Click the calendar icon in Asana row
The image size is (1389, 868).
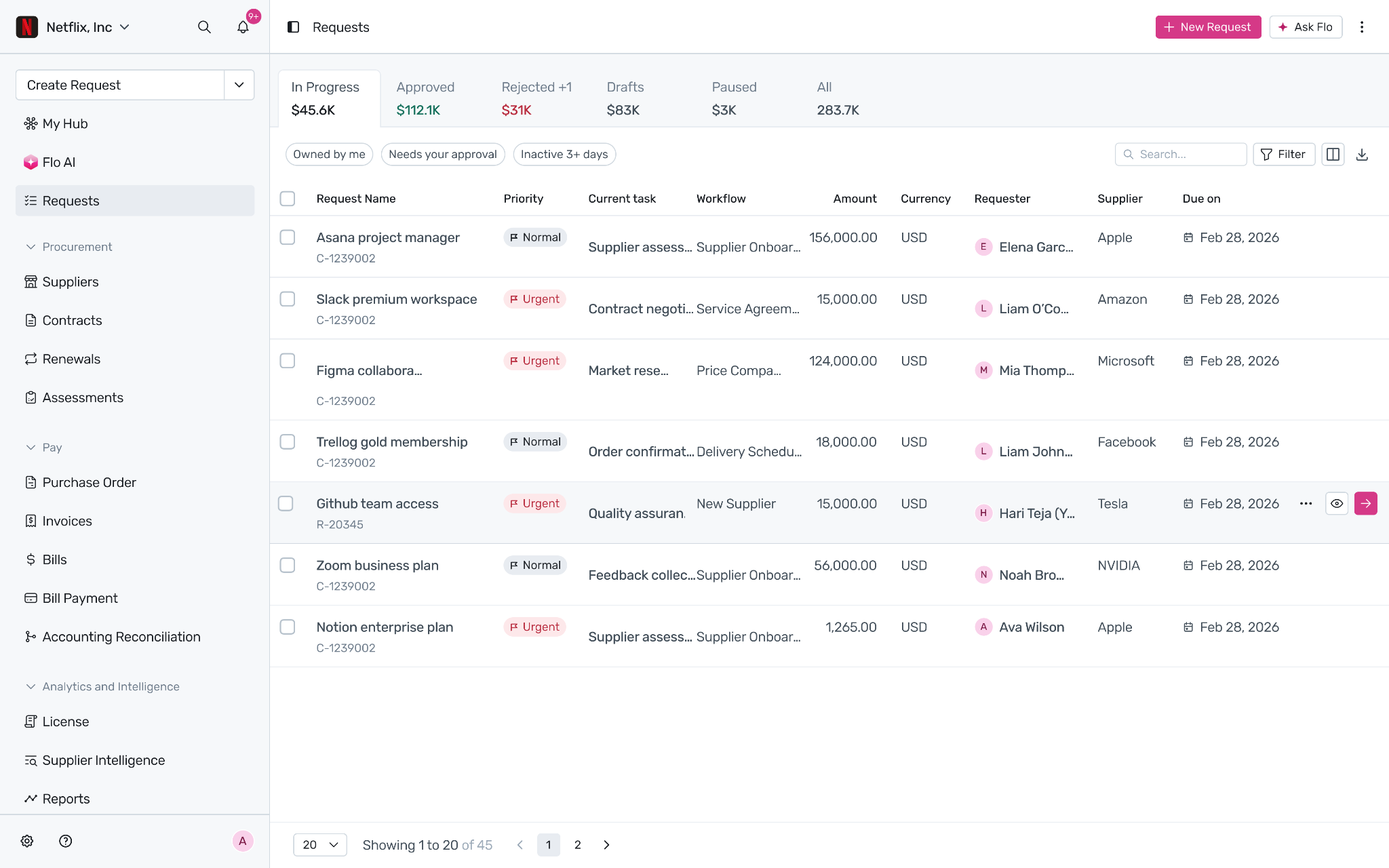pos(1188,237)
